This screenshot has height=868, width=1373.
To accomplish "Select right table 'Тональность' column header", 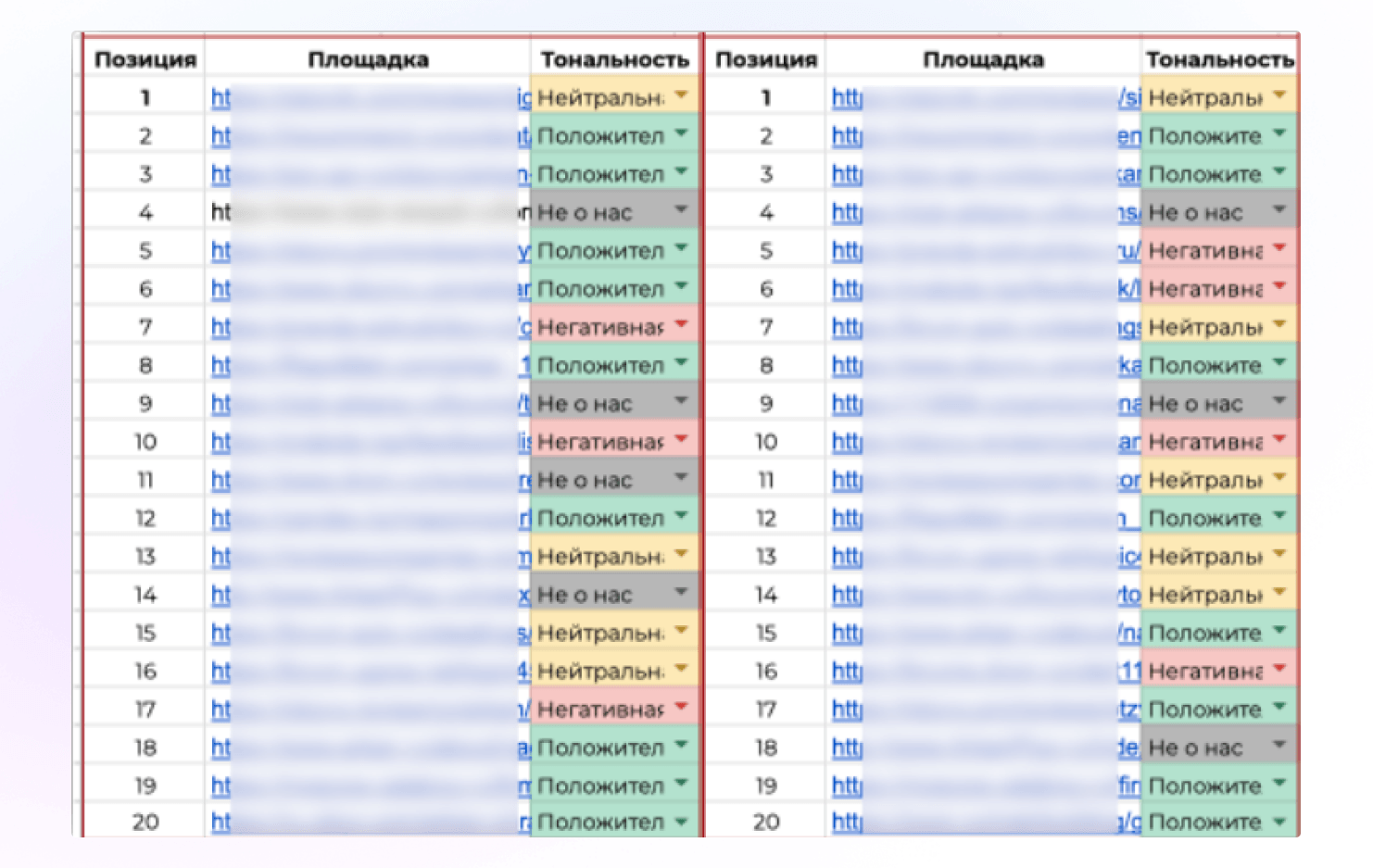I will 1219,59.
